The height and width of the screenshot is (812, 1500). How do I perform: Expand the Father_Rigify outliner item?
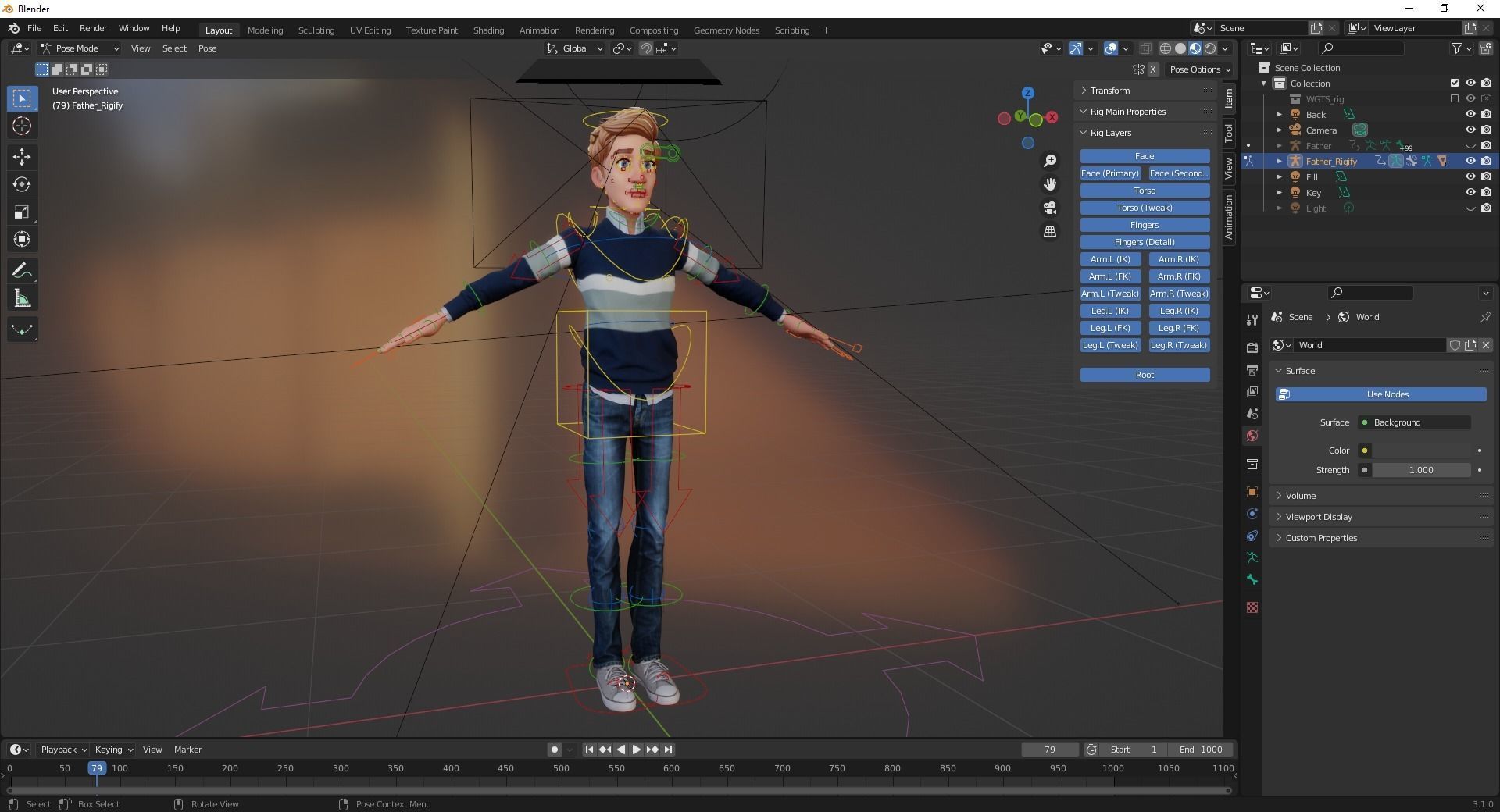coord(1280,161)
